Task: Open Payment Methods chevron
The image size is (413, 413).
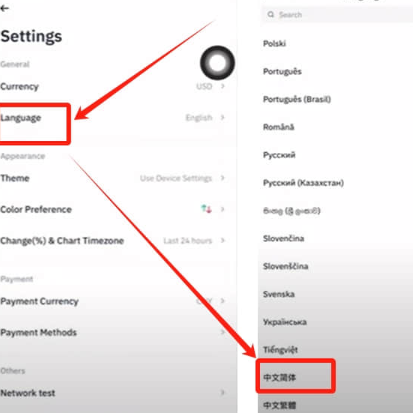Action: pyautogui.click(x=223, y=332)
